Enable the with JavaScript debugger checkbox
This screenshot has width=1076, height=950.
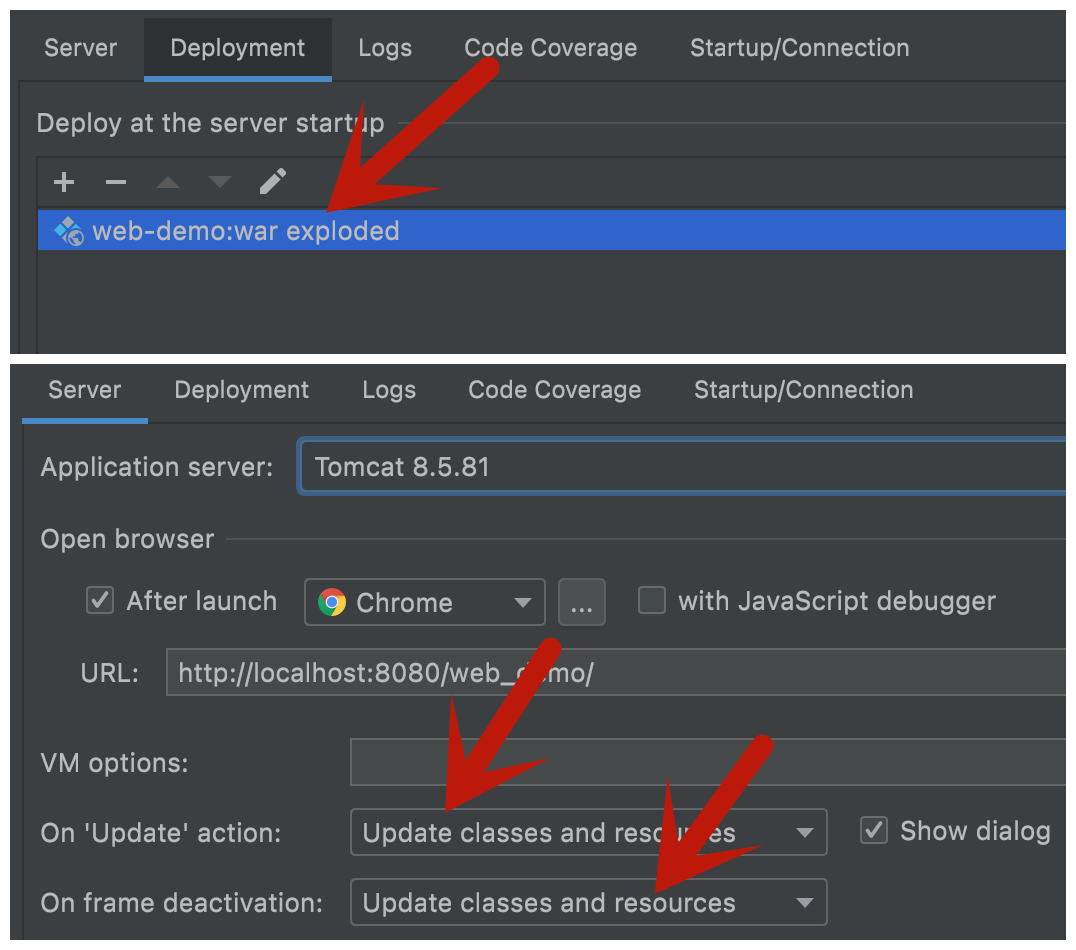[x=652, y=601]
